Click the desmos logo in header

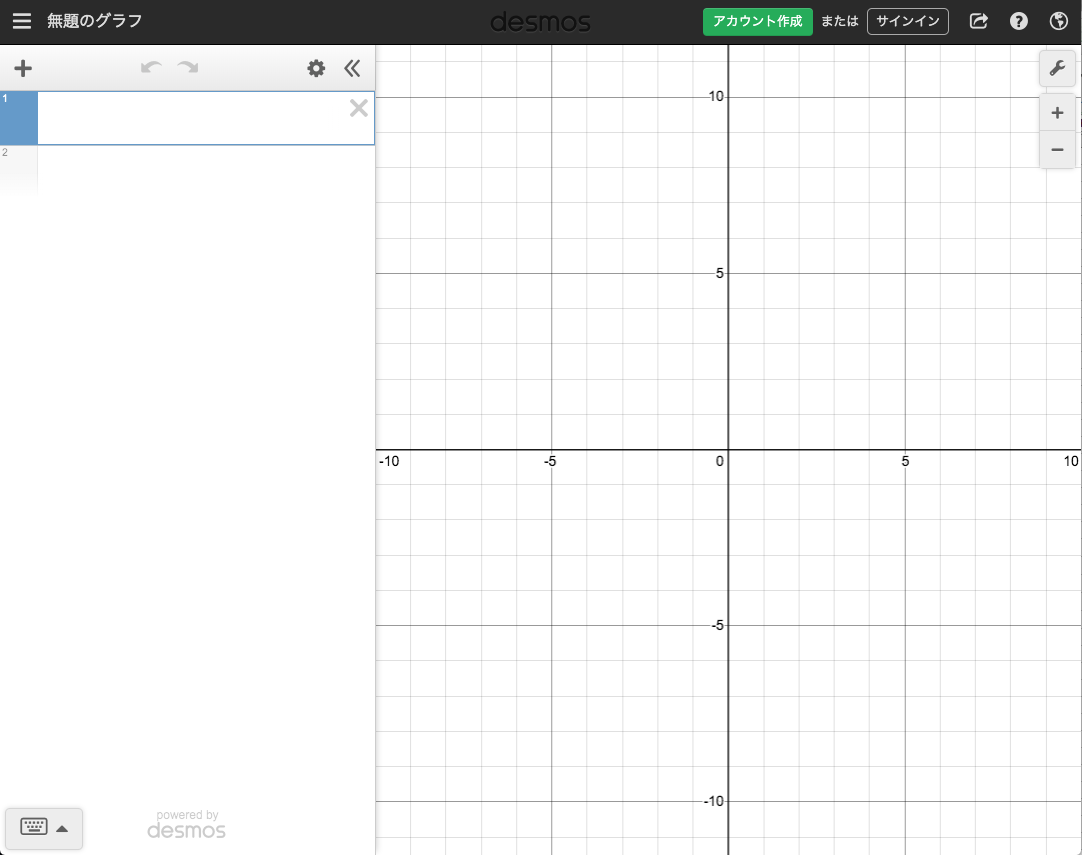540,22
